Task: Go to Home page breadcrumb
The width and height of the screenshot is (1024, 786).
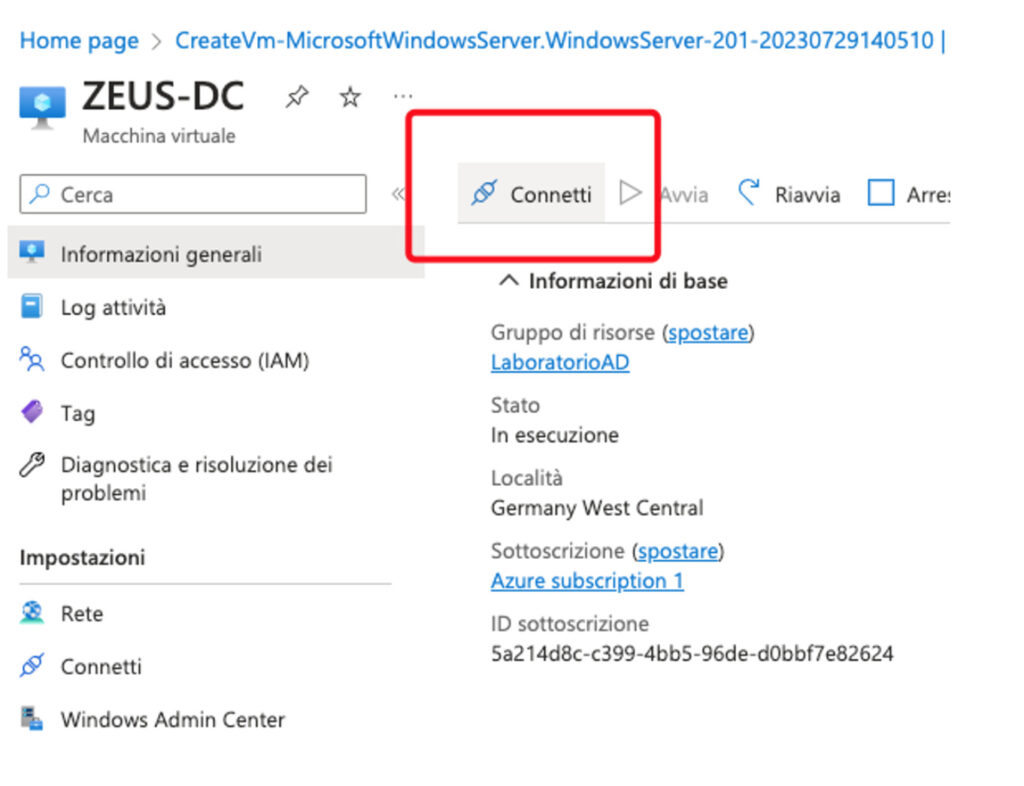Action: click(x=79, y=41)
